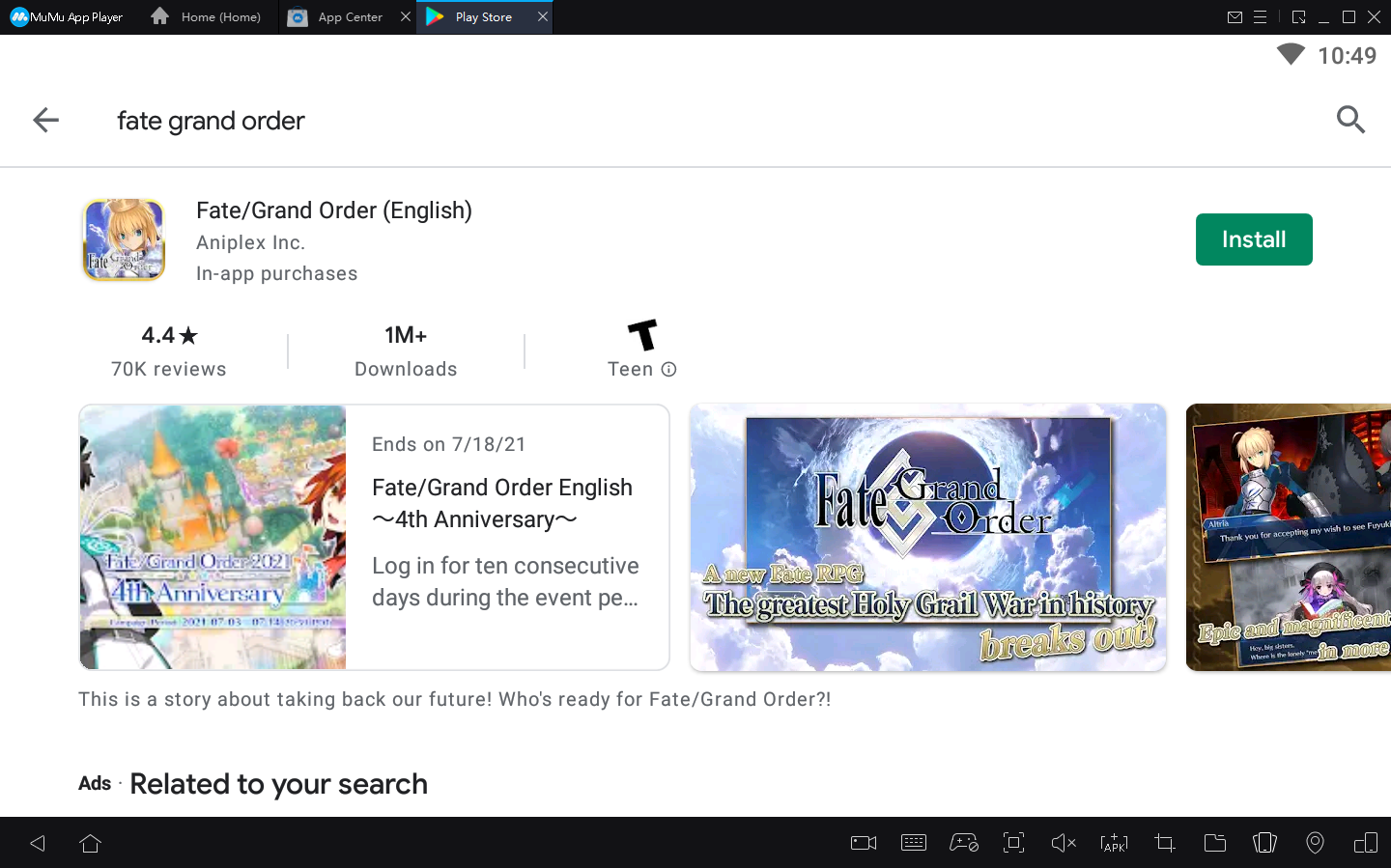Open Play Store search magnifier
This screenshot has width=1391, height=868.
pyautogui.click(x=1350, y=120)
